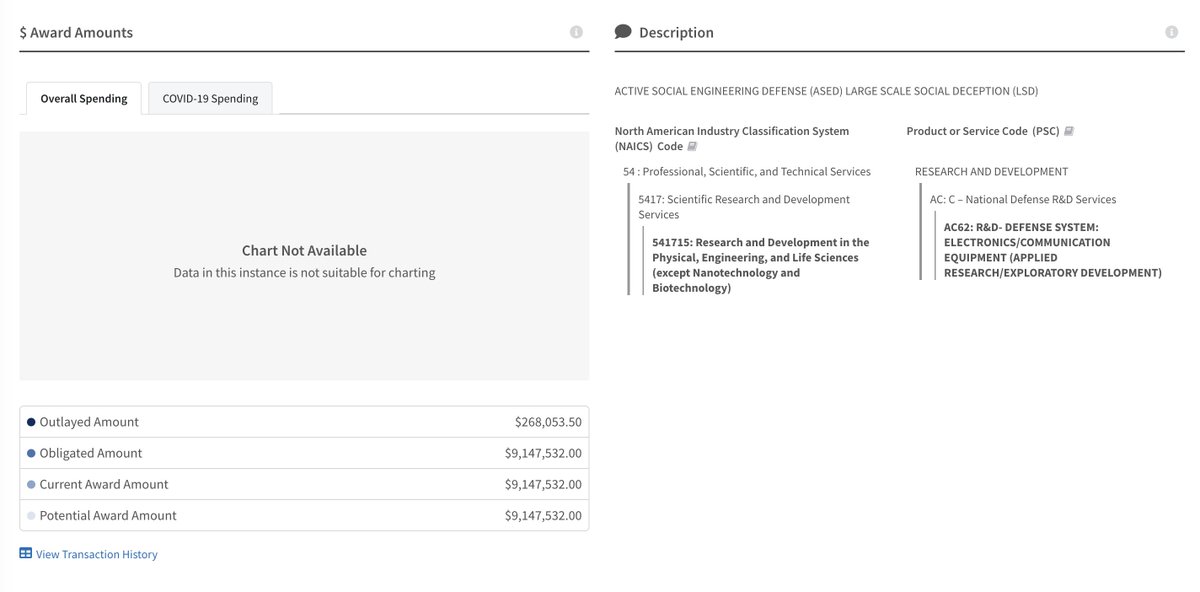The height and width of the screenshot is (592, 1200).
Task: Click the Current Award Amount legend dot
Action: pyautogui.click(x=31, y=484)
